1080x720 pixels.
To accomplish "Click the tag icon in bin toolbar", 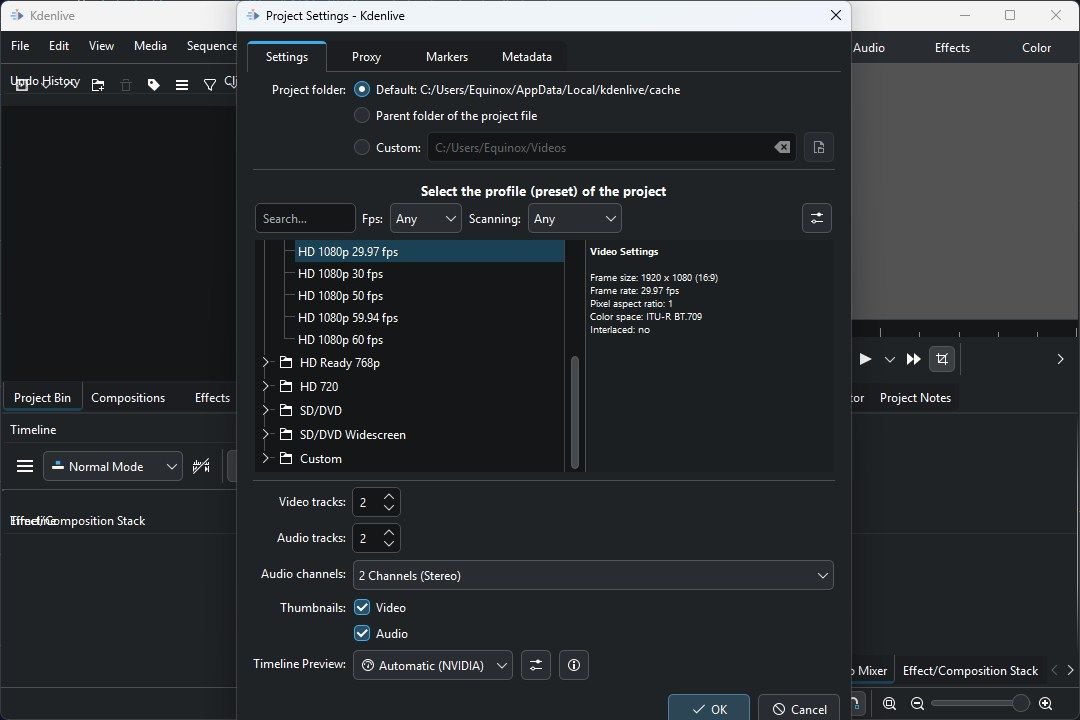I will pyautogui.click(x=154, y=85).
